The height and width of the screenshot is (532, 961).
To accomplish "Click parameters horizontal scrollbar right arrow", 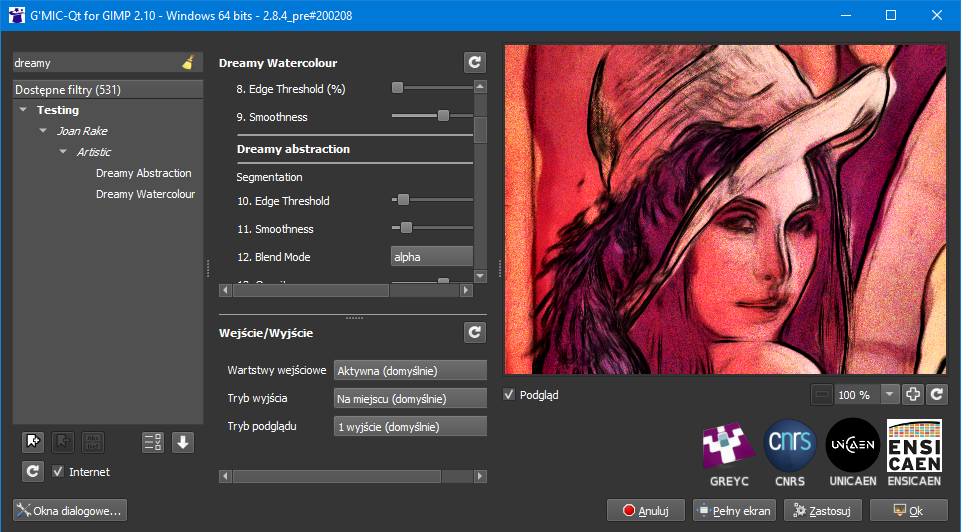I will pos(467,290).
